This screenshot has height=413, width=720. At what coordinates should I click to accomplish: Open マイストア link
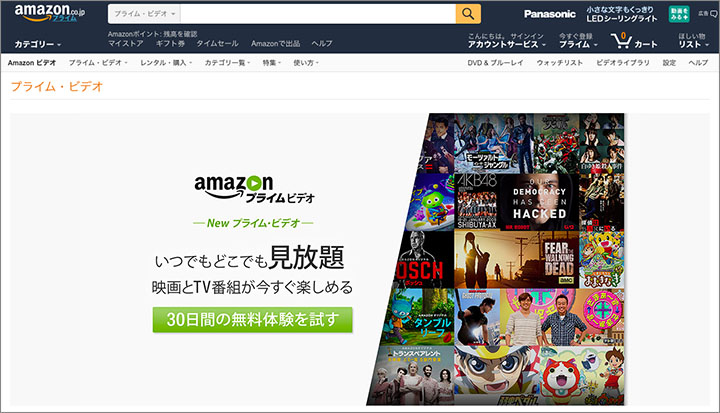[125, 43]
